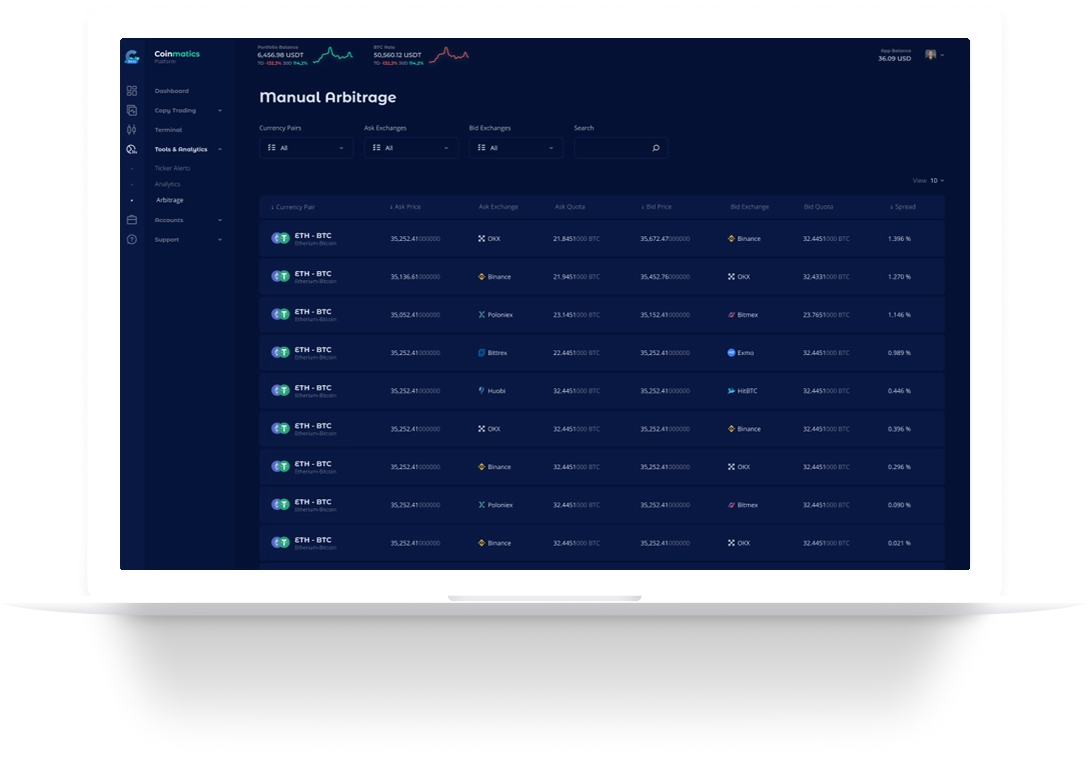The width and height of the screenshot is (1088, 768).
Task: Select Arbitrage submenu item
Action: (x=170, y=200)
